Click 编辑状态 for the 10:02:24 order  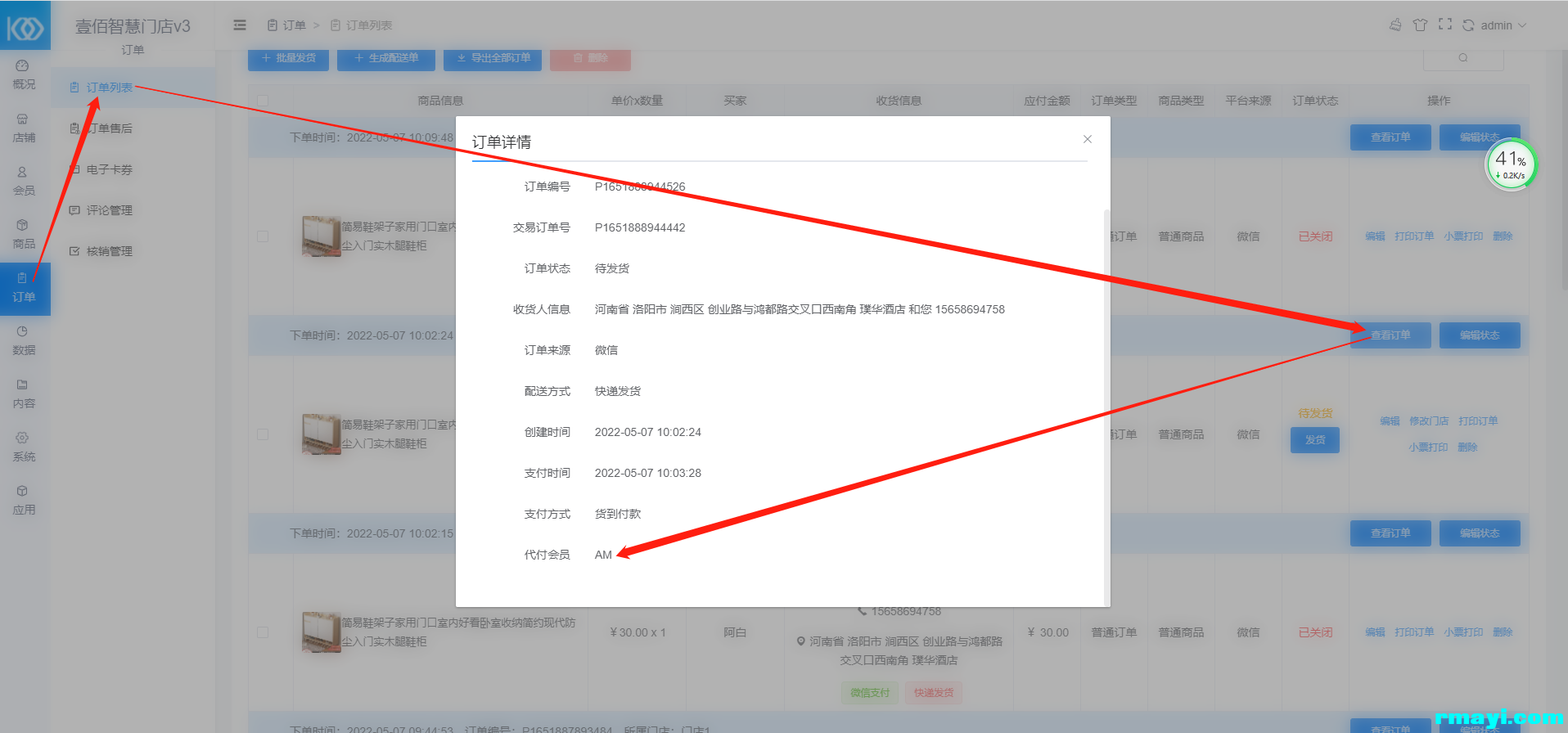[1480, 335]
